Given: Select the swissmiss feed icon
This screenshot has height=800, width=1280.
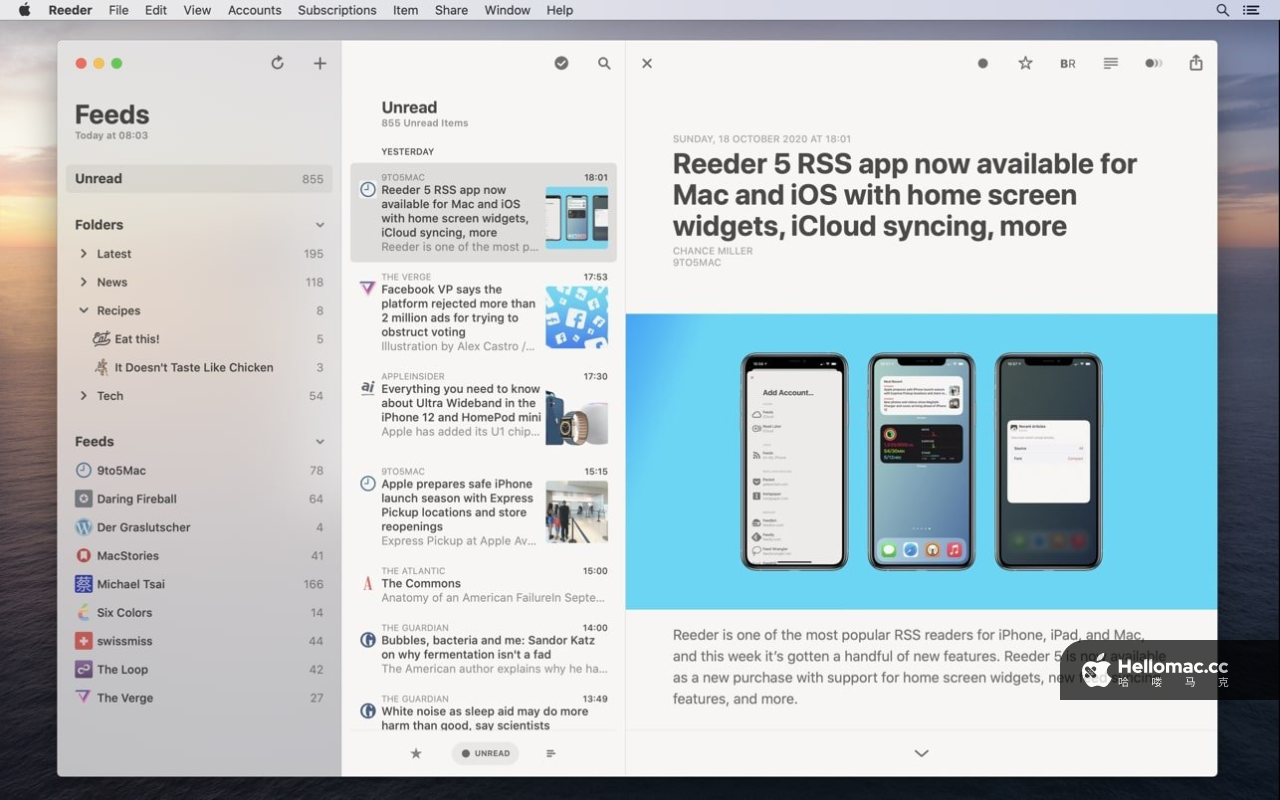Looking at the screenshot, I should [x=83, y=641].
